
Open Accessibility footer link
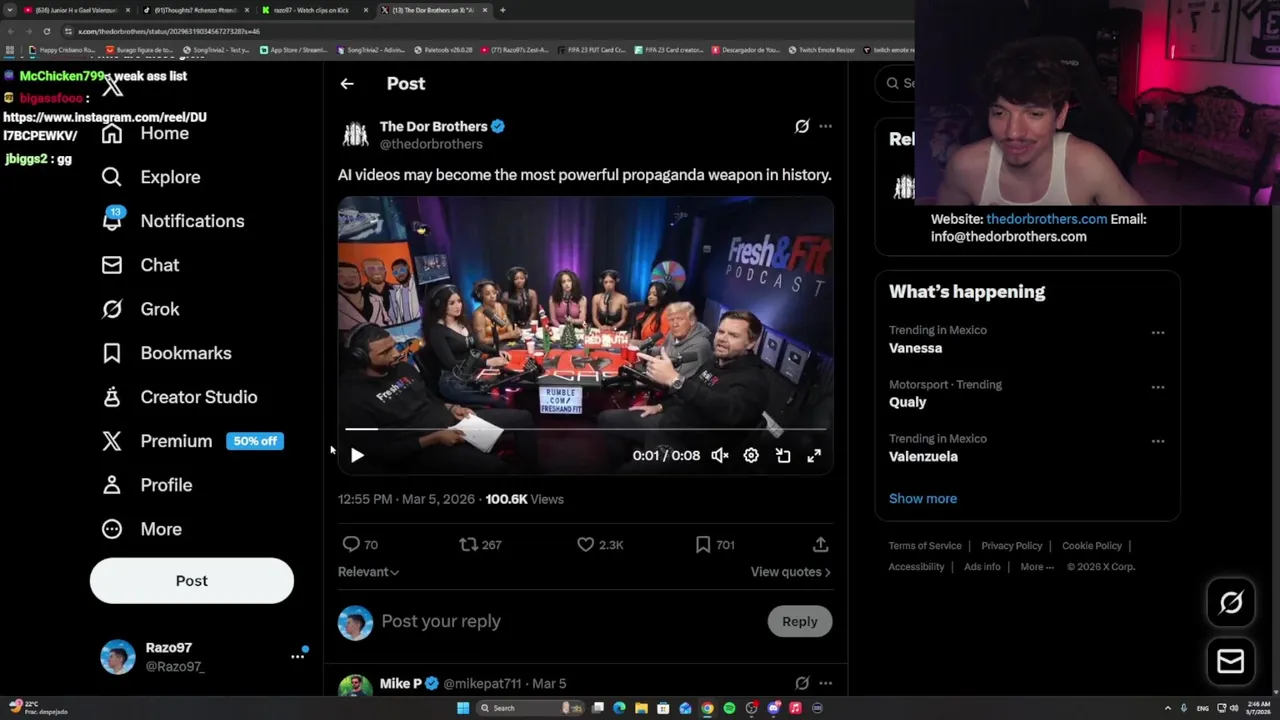point(916,567)
